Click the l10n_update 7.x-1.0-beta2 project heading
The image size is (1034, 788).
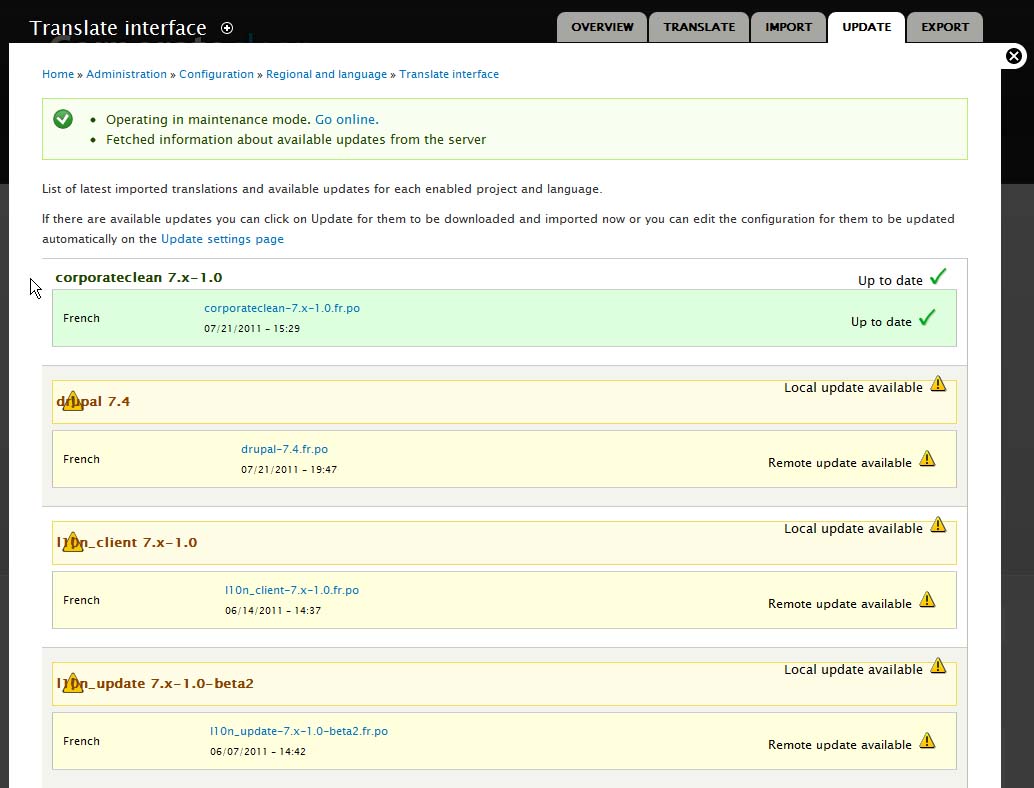pos(155,684)
